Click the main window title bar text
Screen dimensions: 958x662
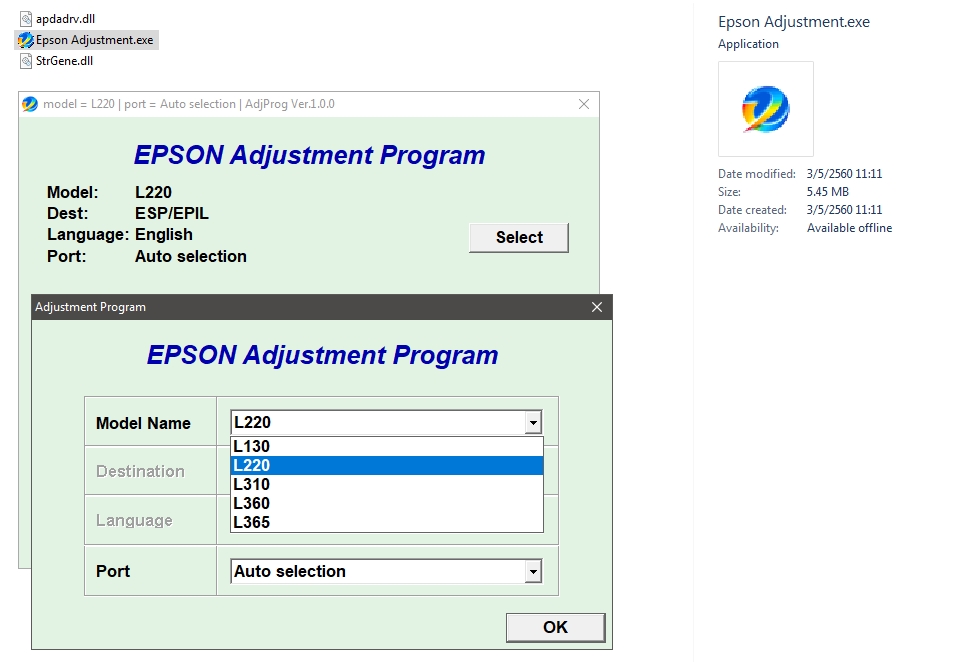189,104
